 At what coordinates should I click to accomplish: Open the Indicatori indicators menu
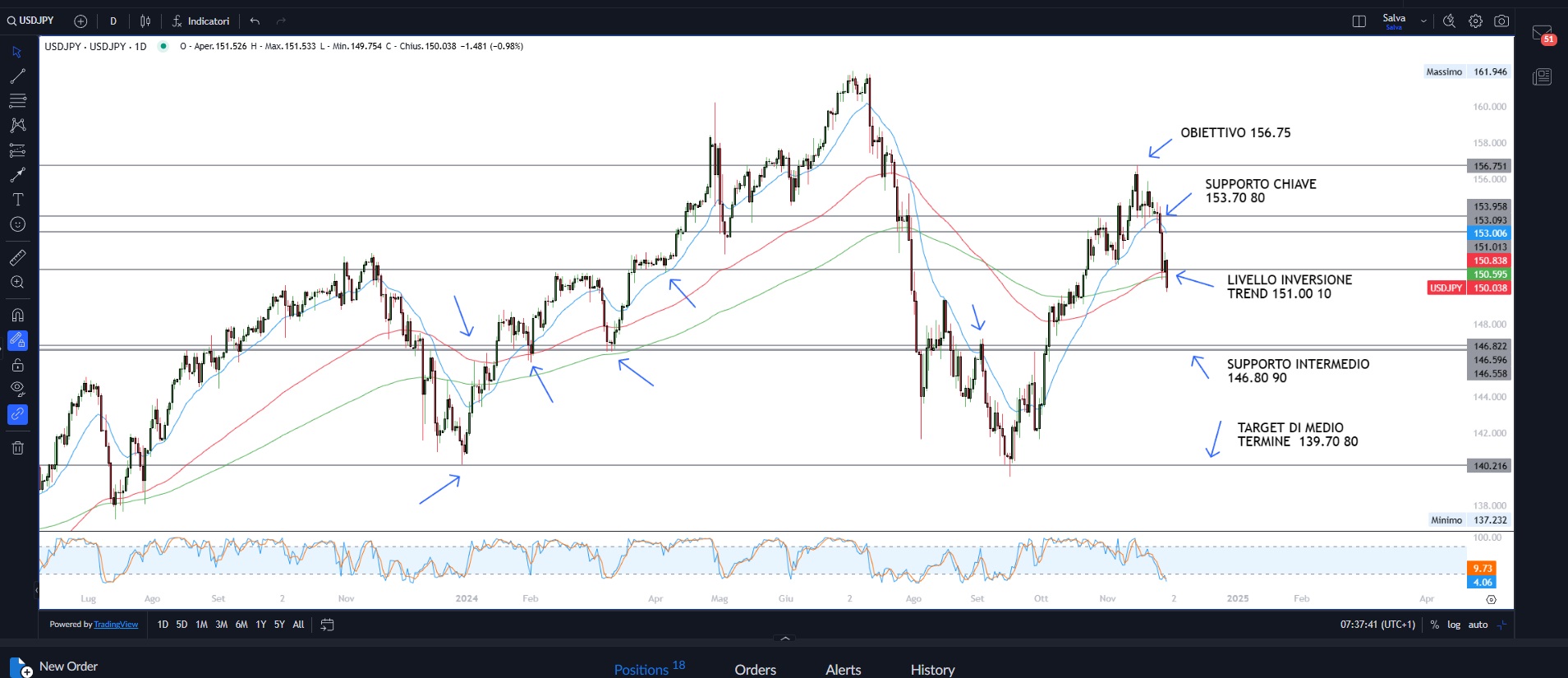200,21
